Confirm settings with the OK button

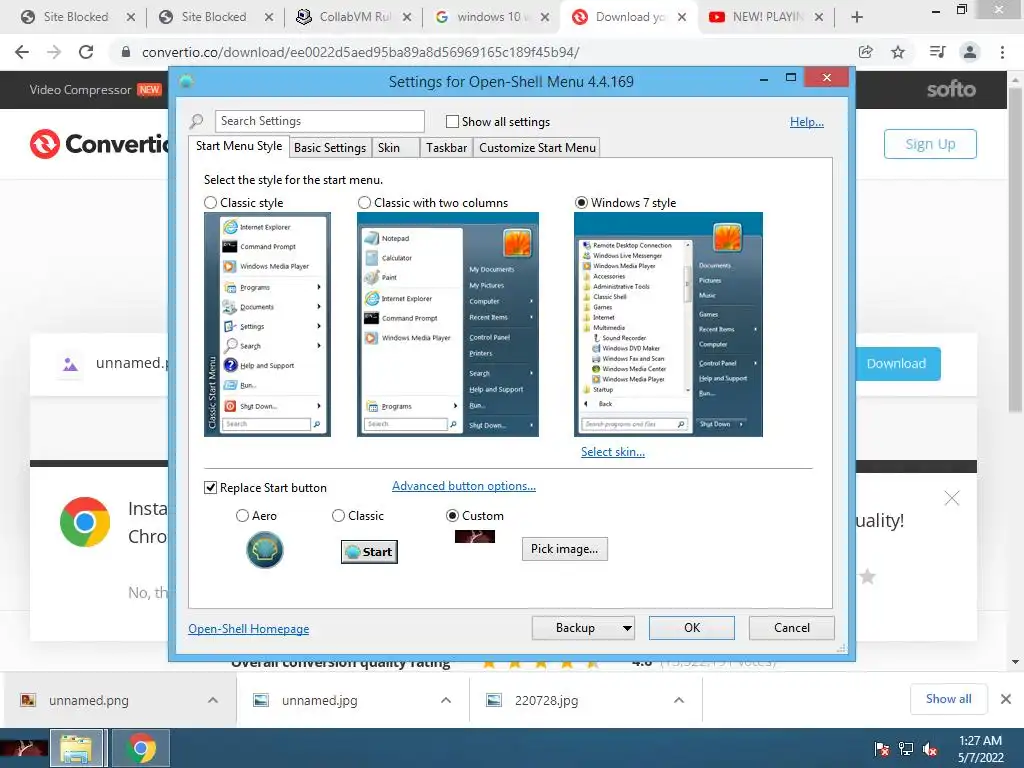692,628
